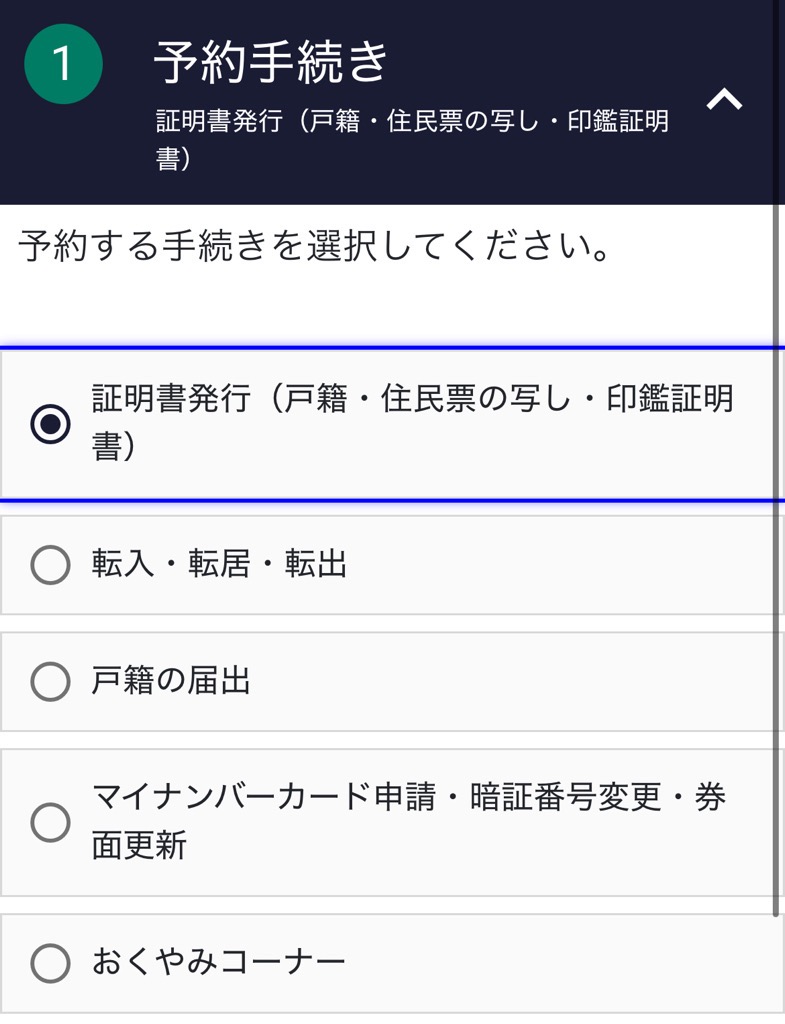
Task: Click the 予約する手続きを選択してください instruction text
Action: coord(316,247)
